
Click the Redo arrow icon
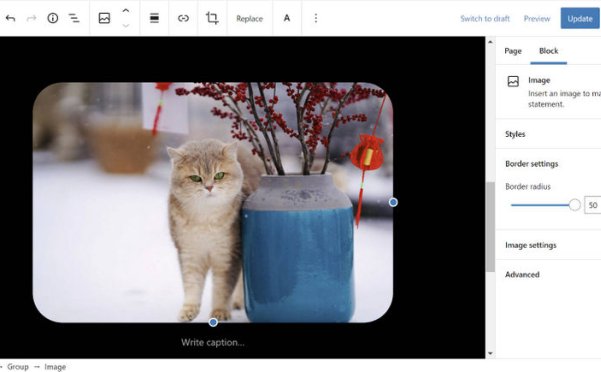coord(31,18)
